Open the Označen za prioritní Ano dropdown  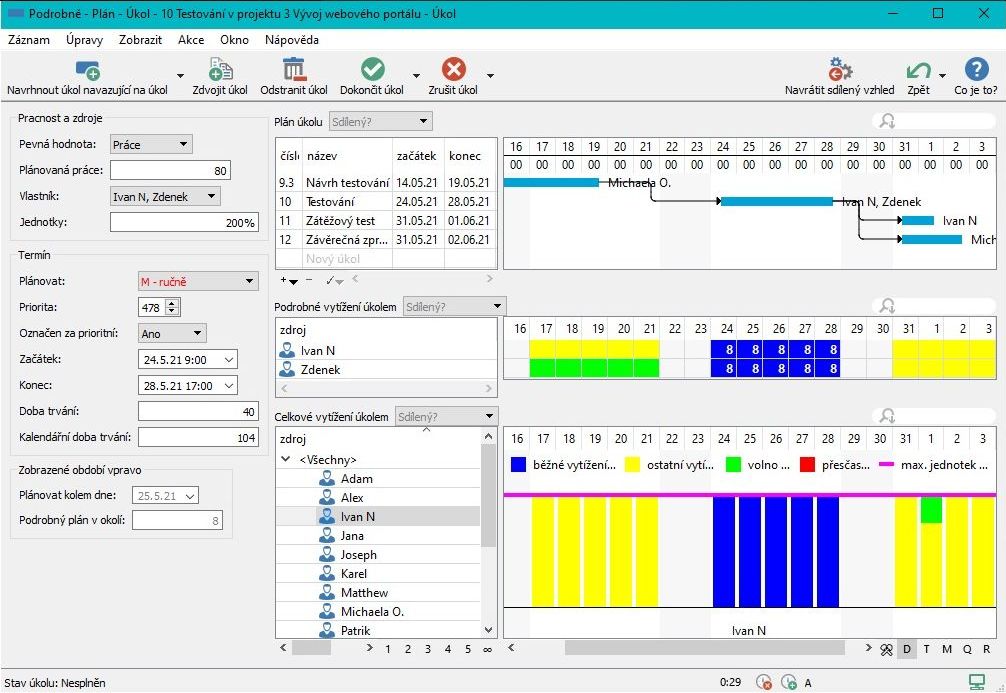click(173, 333)
